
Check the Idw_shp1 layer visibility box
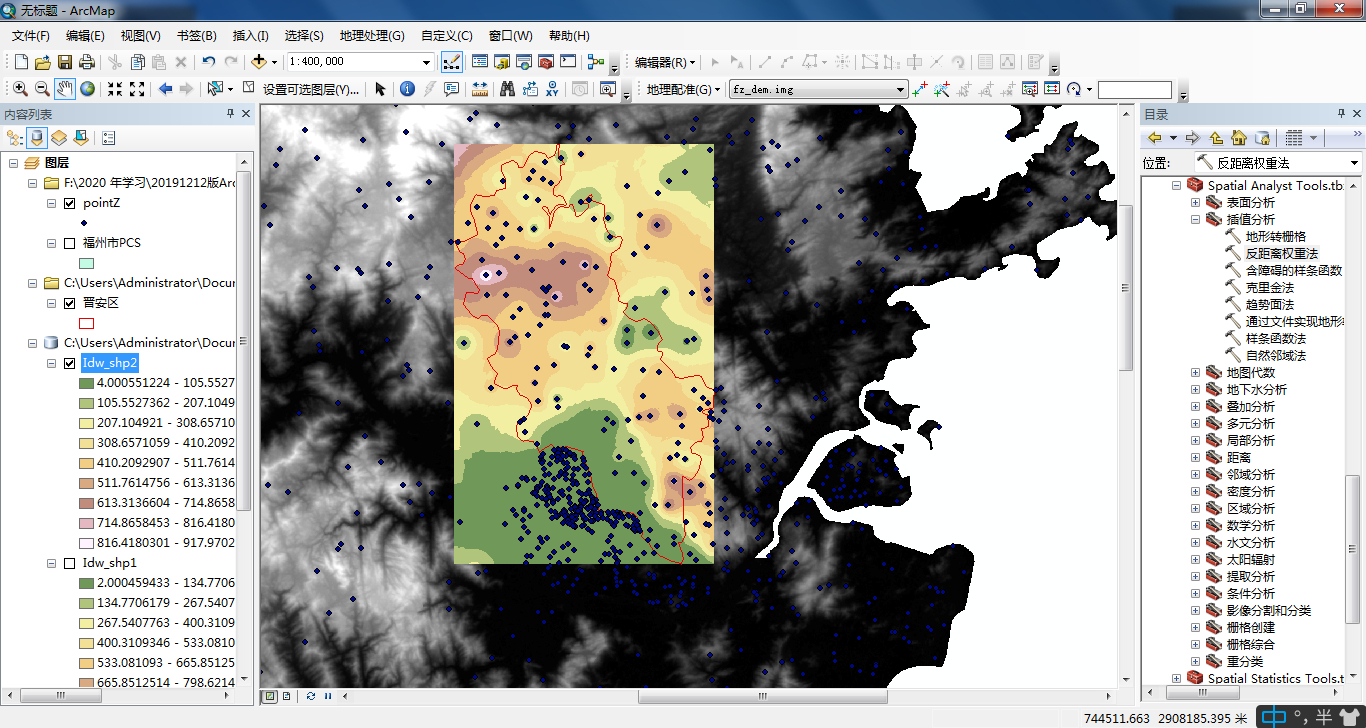[x=67, y=562]
